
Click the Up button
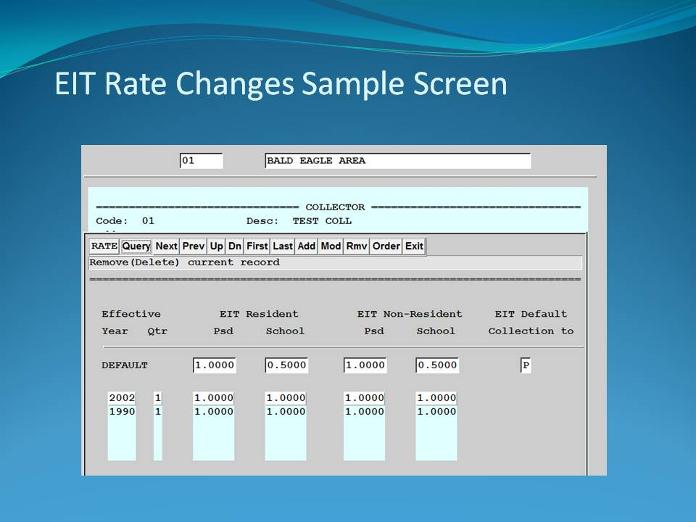click(x=216, y=246)
